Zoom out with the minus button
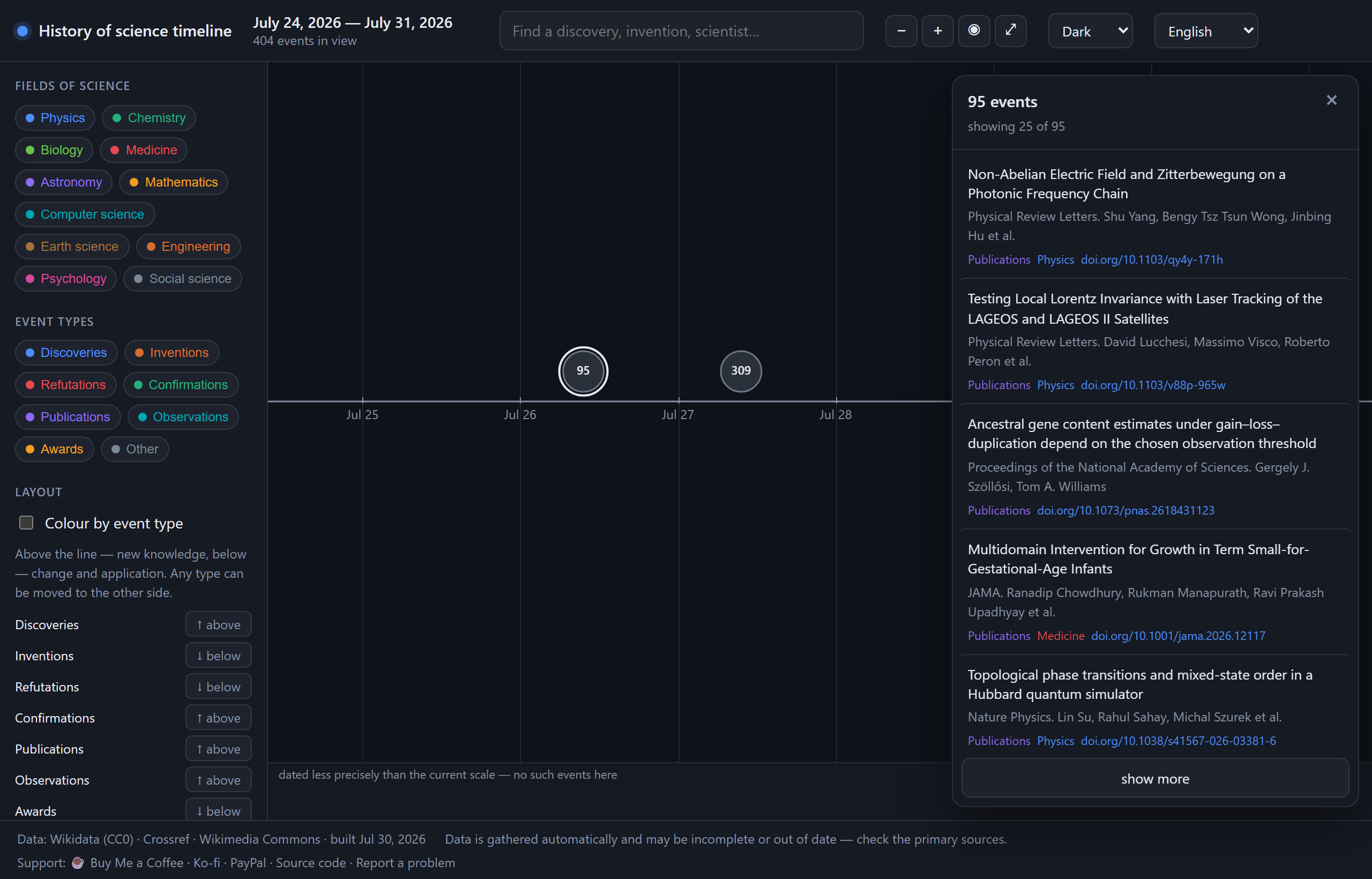The height and width of the screenshot is (879, 1372). point(901,31)
